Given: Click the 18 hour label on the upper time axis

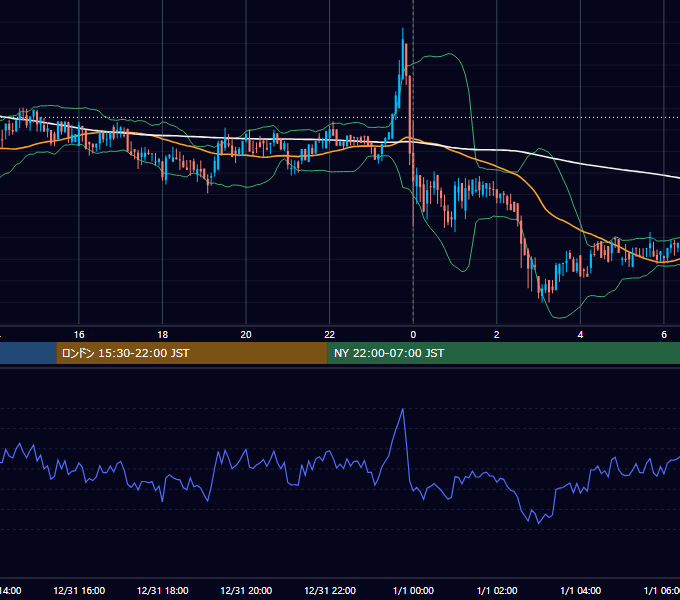Looking at the screenshot, I should [162, 335].
